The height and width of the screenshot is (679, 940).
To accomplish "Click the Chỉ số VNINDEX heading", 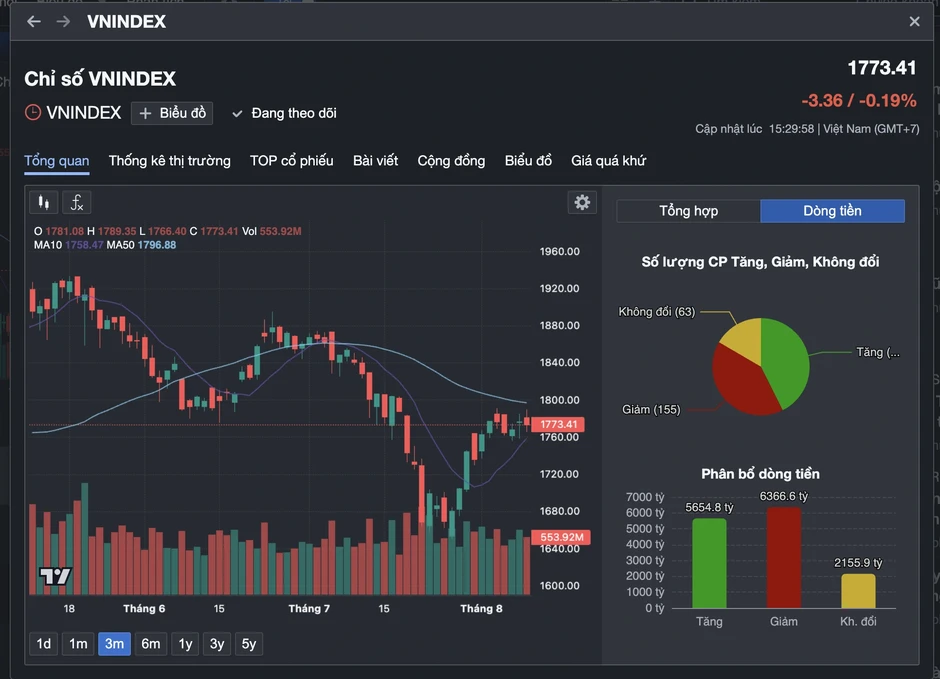I will click(x=100, y=79).
